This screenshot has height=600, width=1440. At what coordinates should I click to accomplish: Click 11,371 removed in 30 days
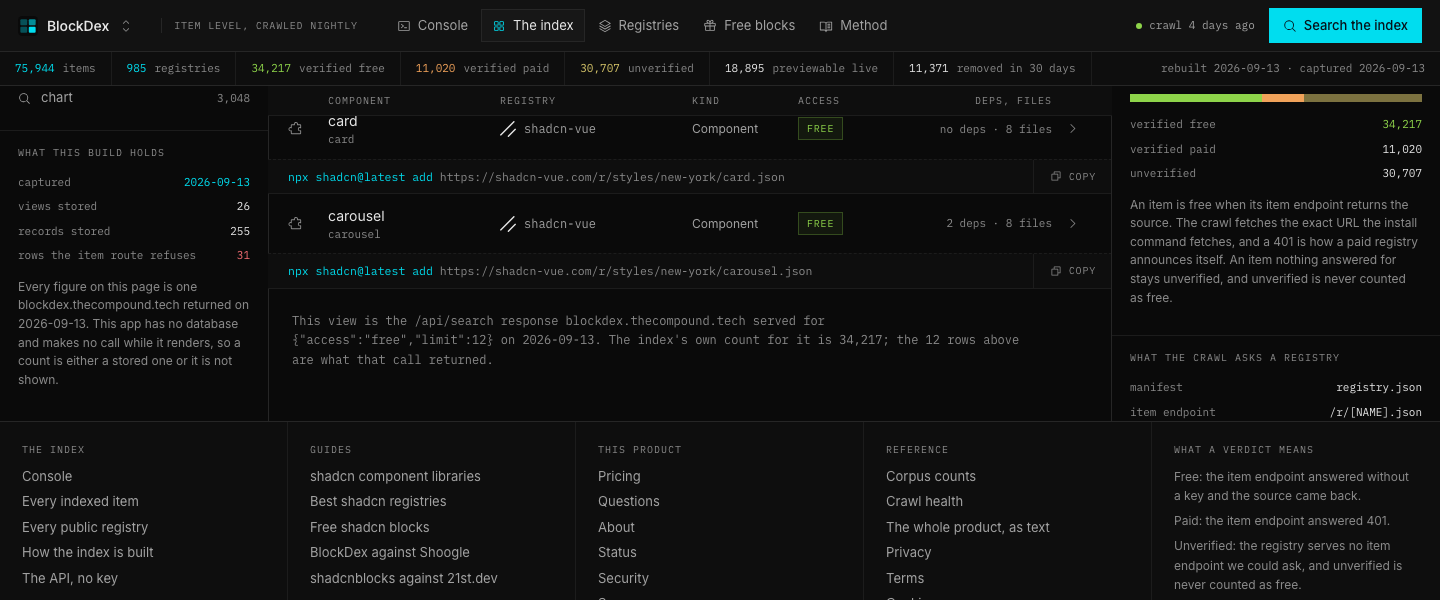992,69
